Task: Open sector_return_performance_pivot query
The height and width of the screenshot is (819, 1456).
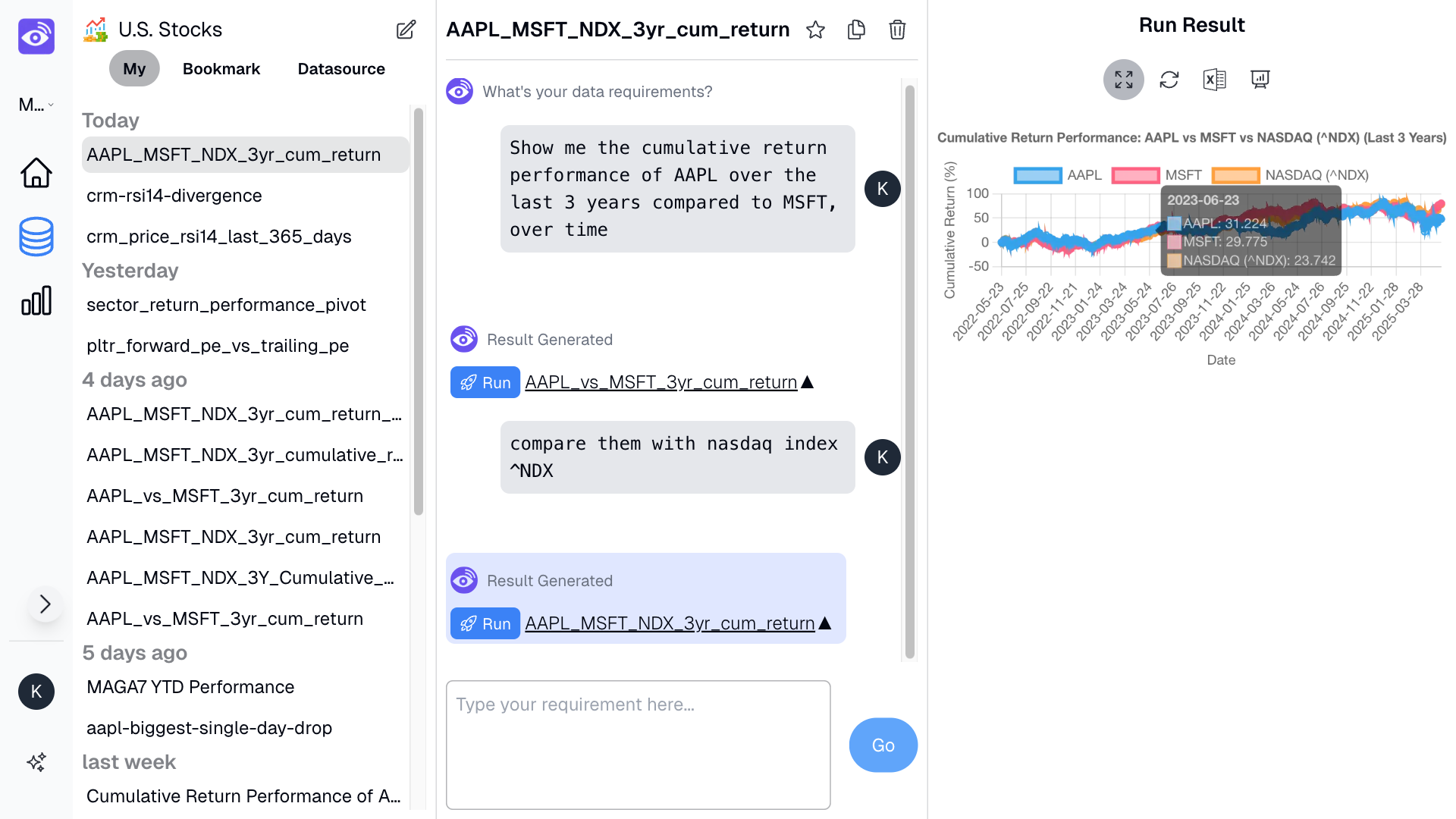Action: click(x=246, y=305)
